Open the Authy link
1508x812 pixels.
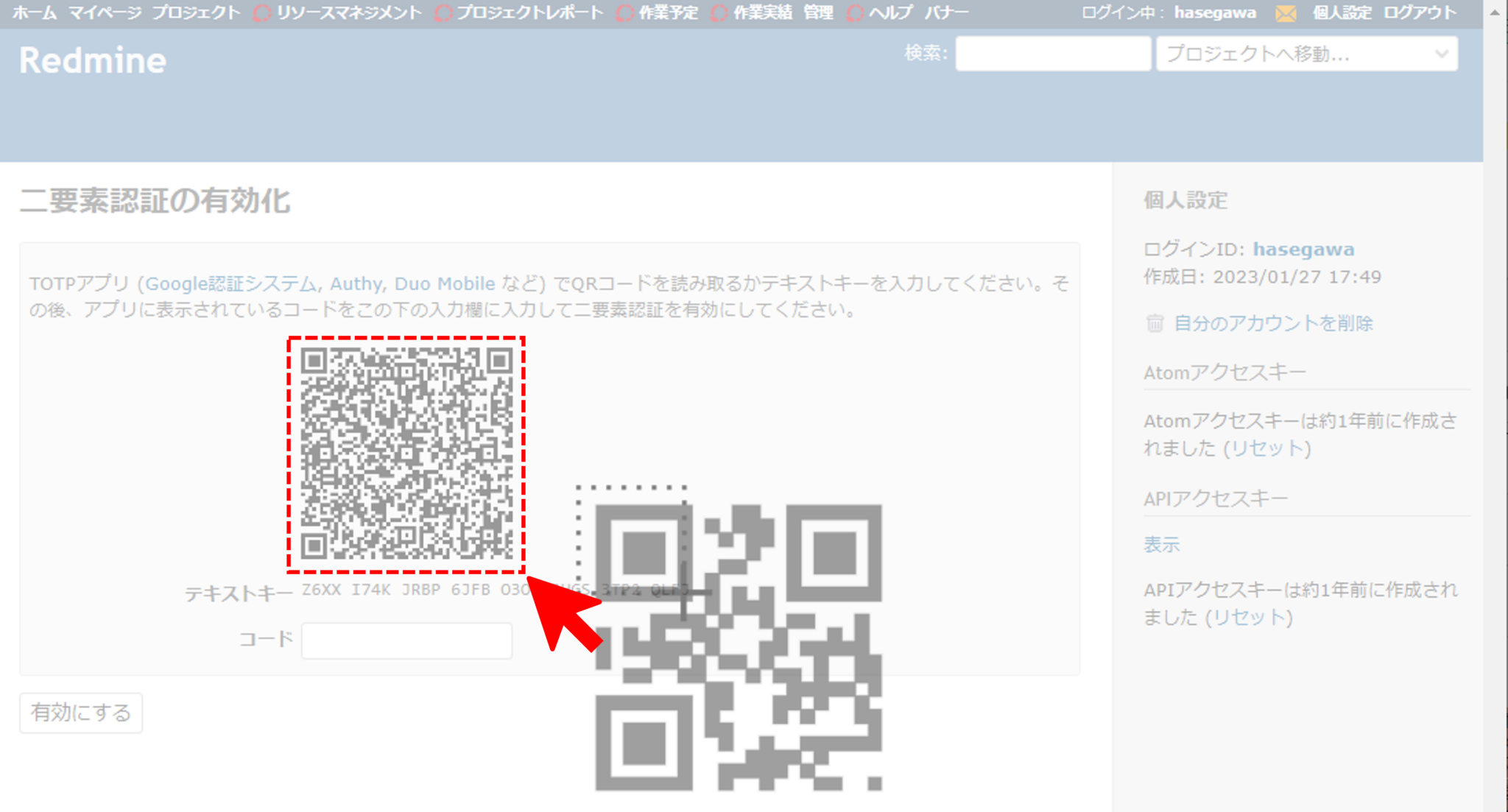[356, 283]
